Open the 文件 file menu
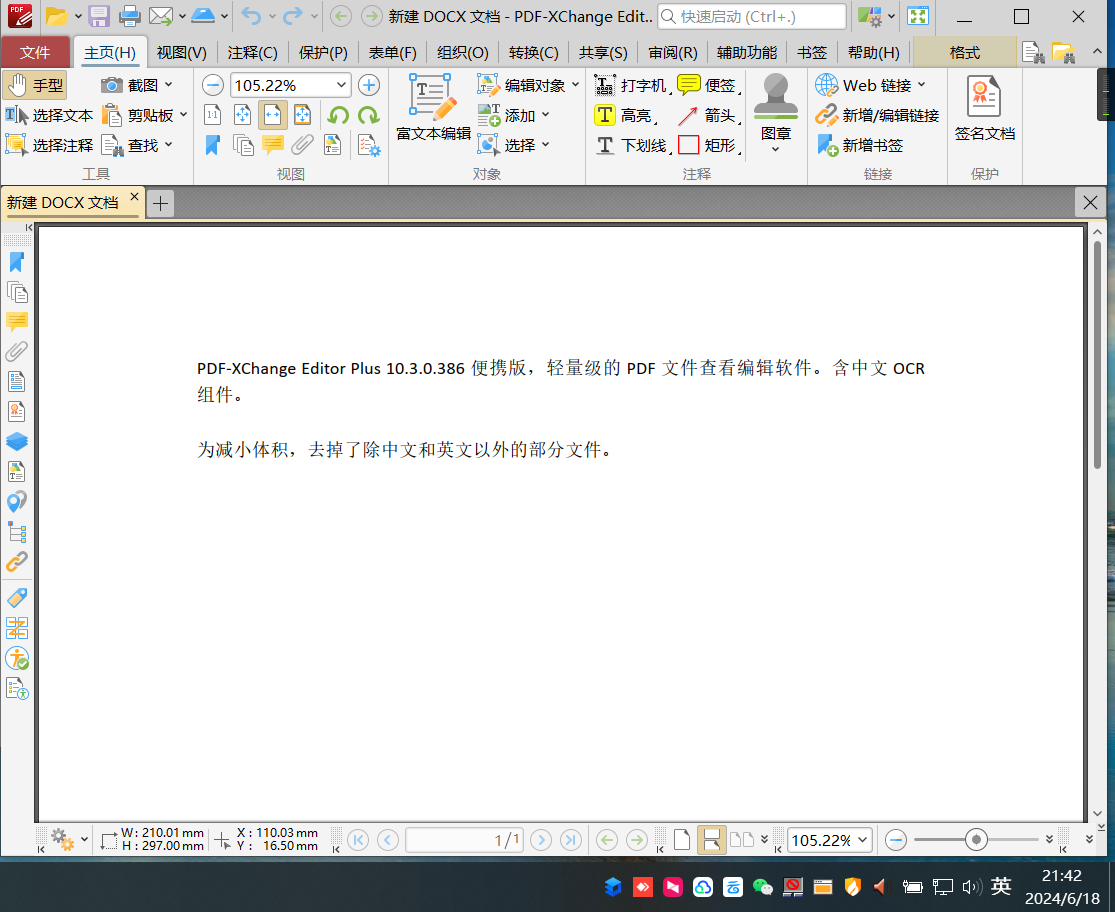 (x=35, y=53)
